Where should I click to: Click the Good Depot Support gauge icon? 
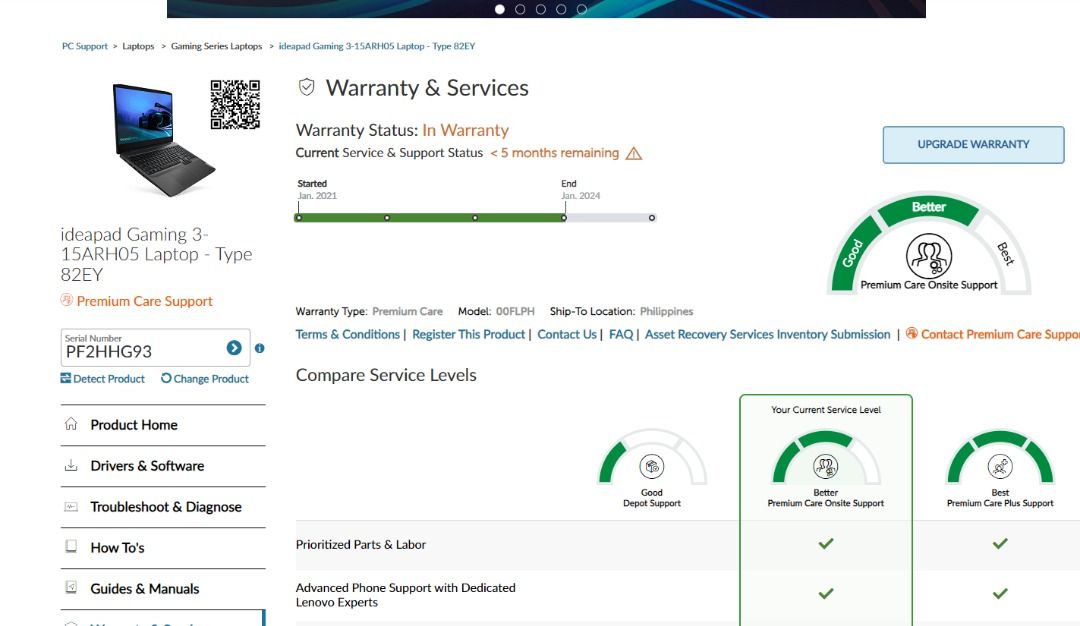click(x=652, y=466)
